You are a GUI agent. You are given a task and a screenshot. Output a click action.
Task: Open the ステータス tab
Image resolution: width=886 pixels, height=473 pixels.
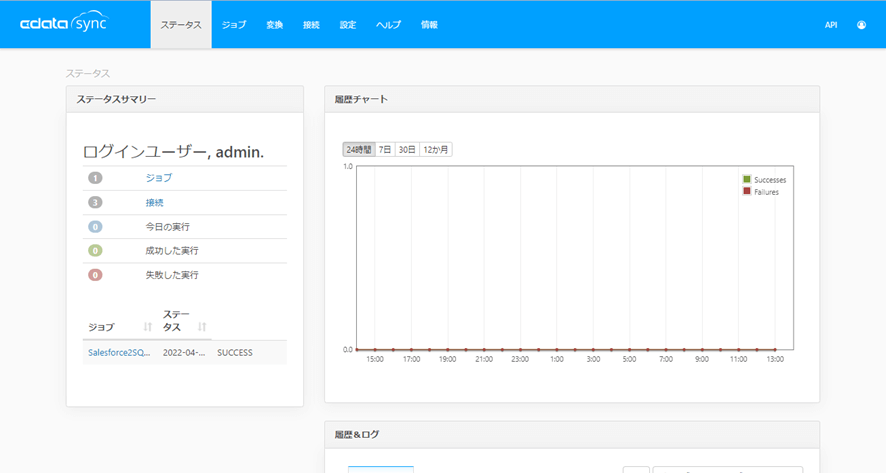click(x=181, y=25)
